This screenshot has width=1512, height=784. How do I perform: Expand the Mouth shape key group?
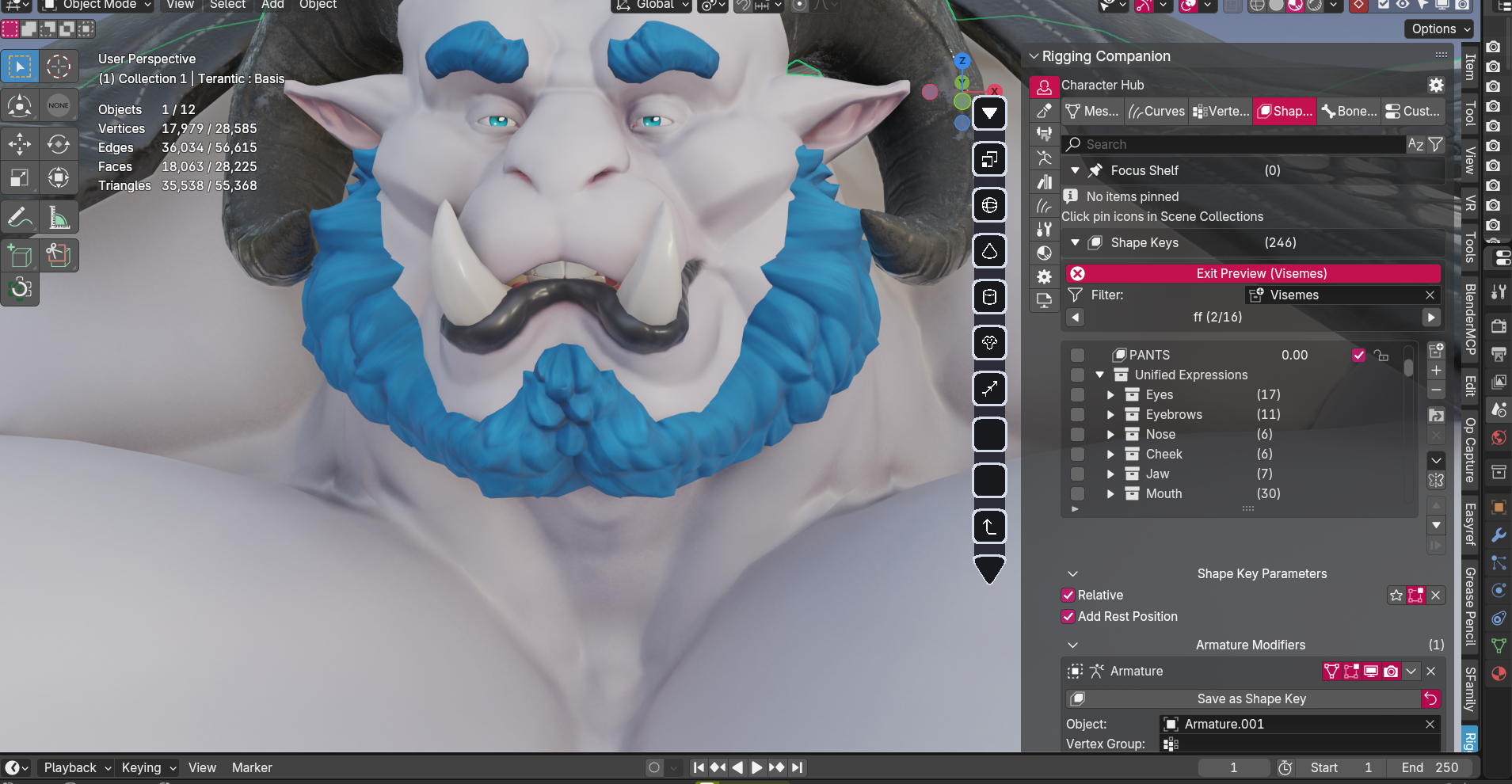1110,493
